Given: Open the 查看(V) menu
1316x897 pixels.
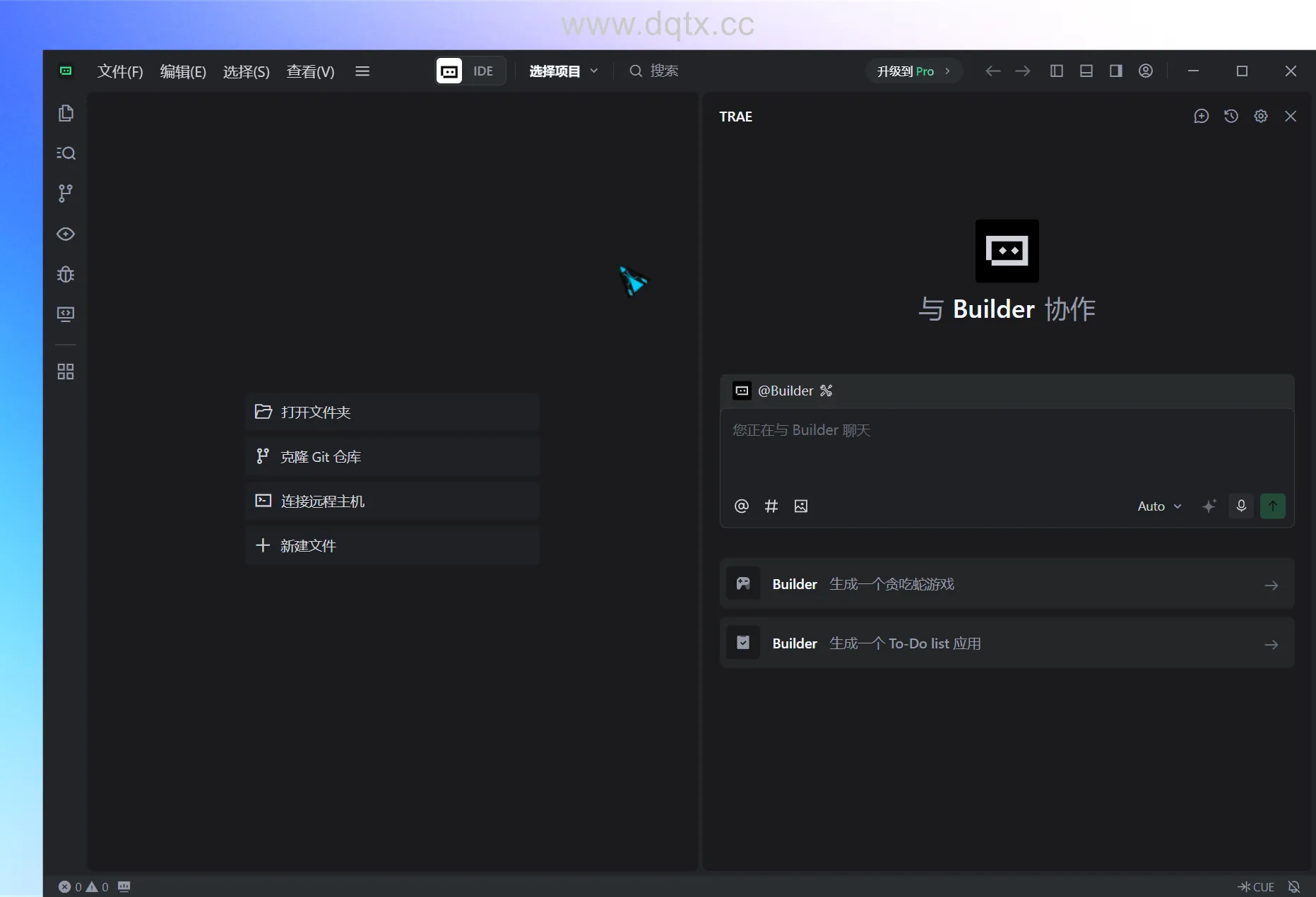Looking at the screenshot, I should tap(311, 71).
